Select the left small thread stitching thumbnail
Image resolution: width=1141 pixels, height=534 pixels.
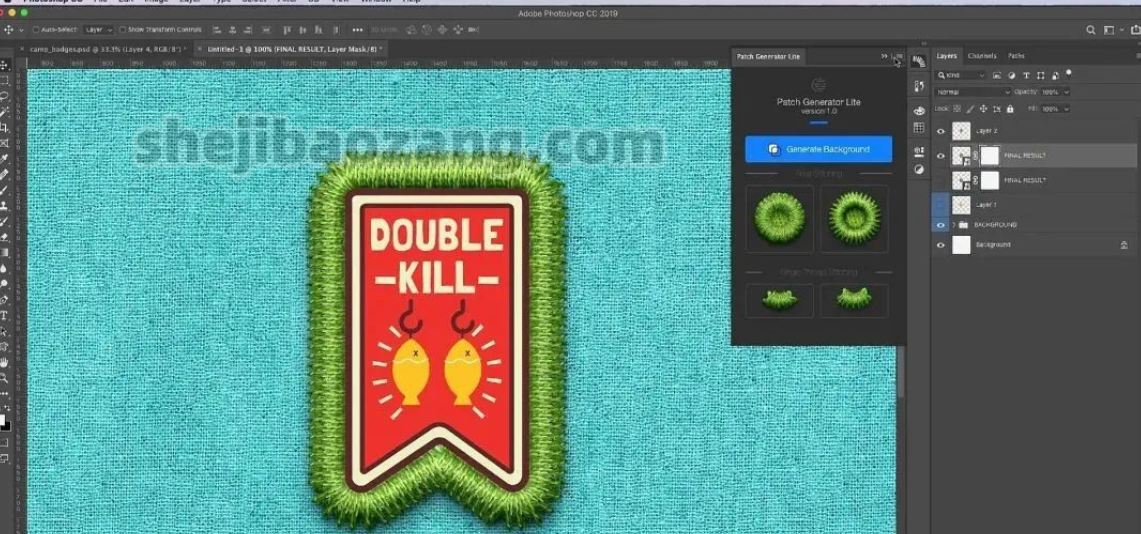[x=779, y=300]
